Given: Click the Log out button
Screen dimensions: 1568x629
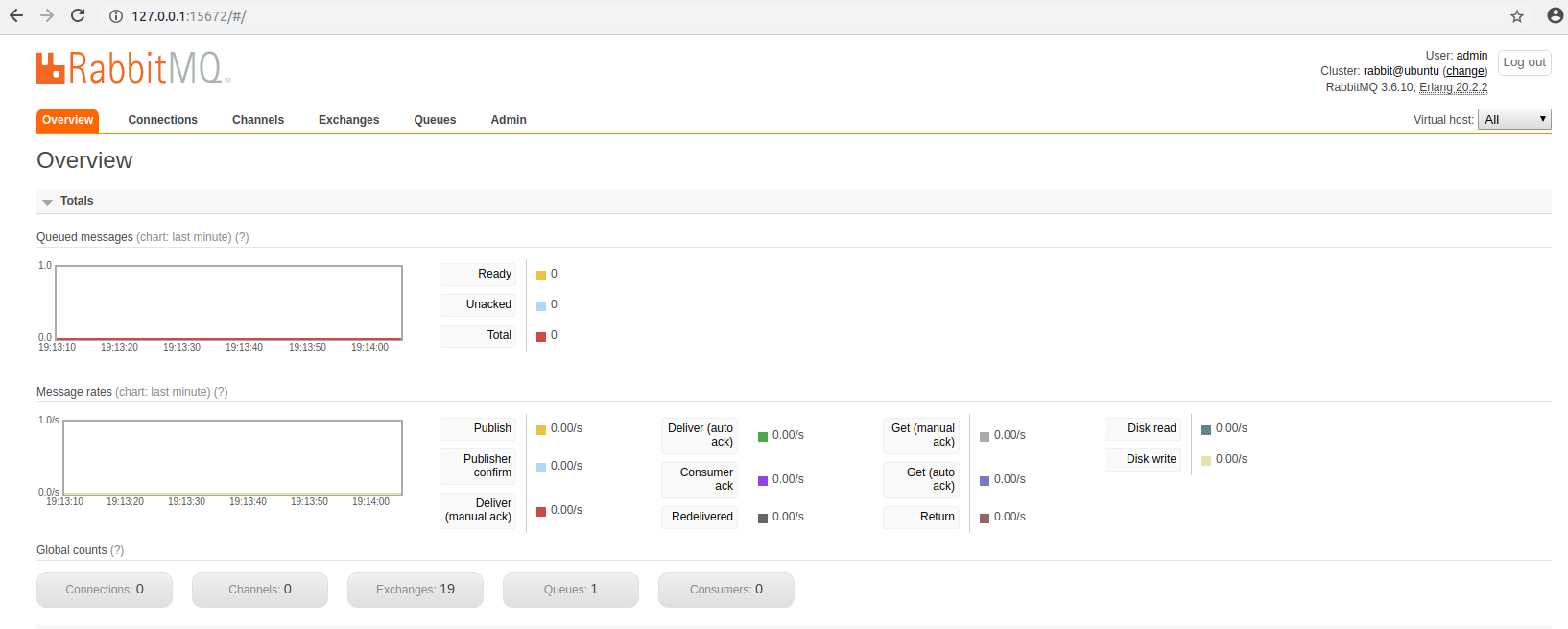Looking at the screenshot, I should click(1524, 62).
